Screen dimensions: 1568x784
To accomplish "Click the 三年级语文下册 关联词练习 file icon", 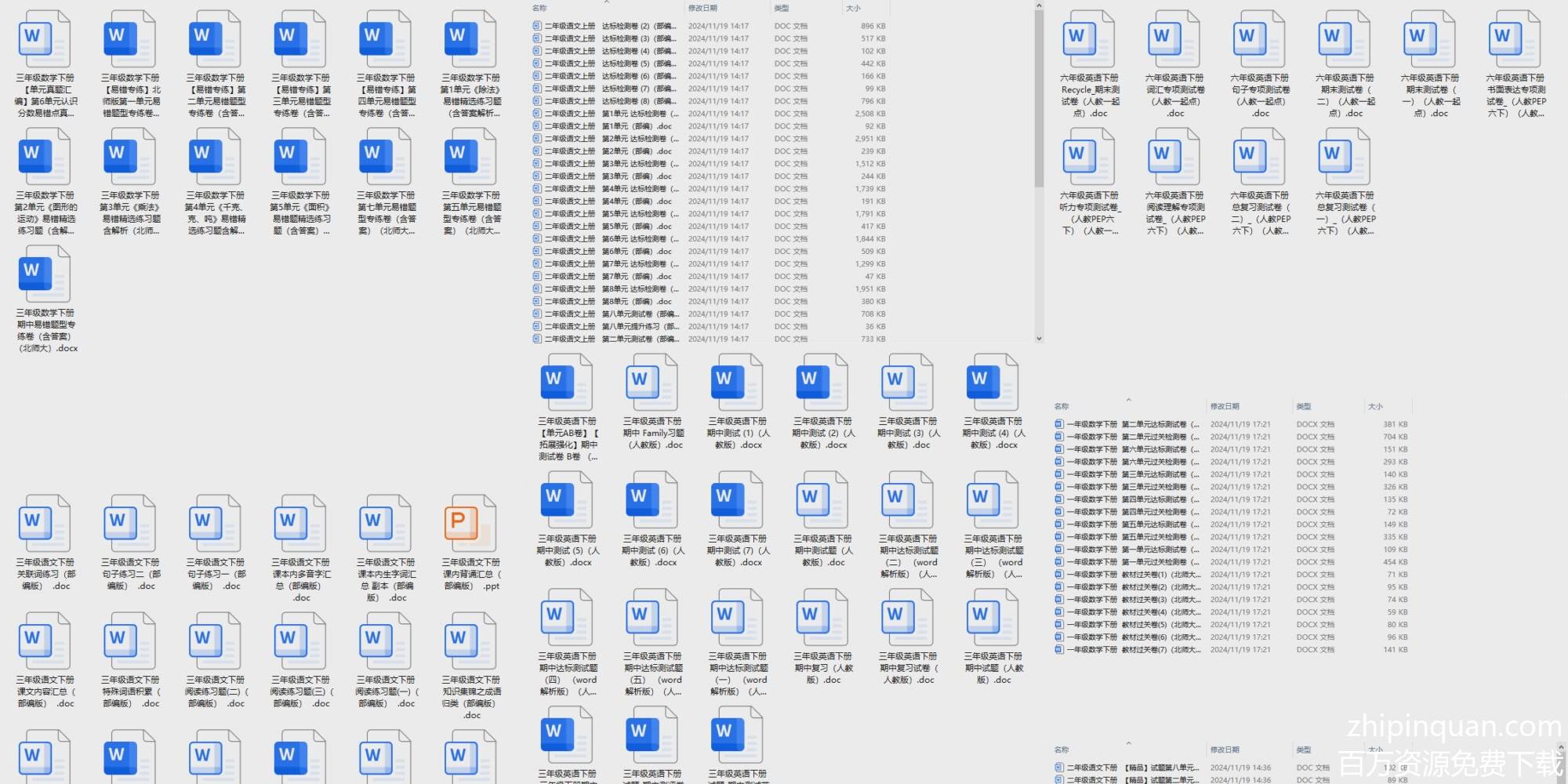I will (45, 523).
